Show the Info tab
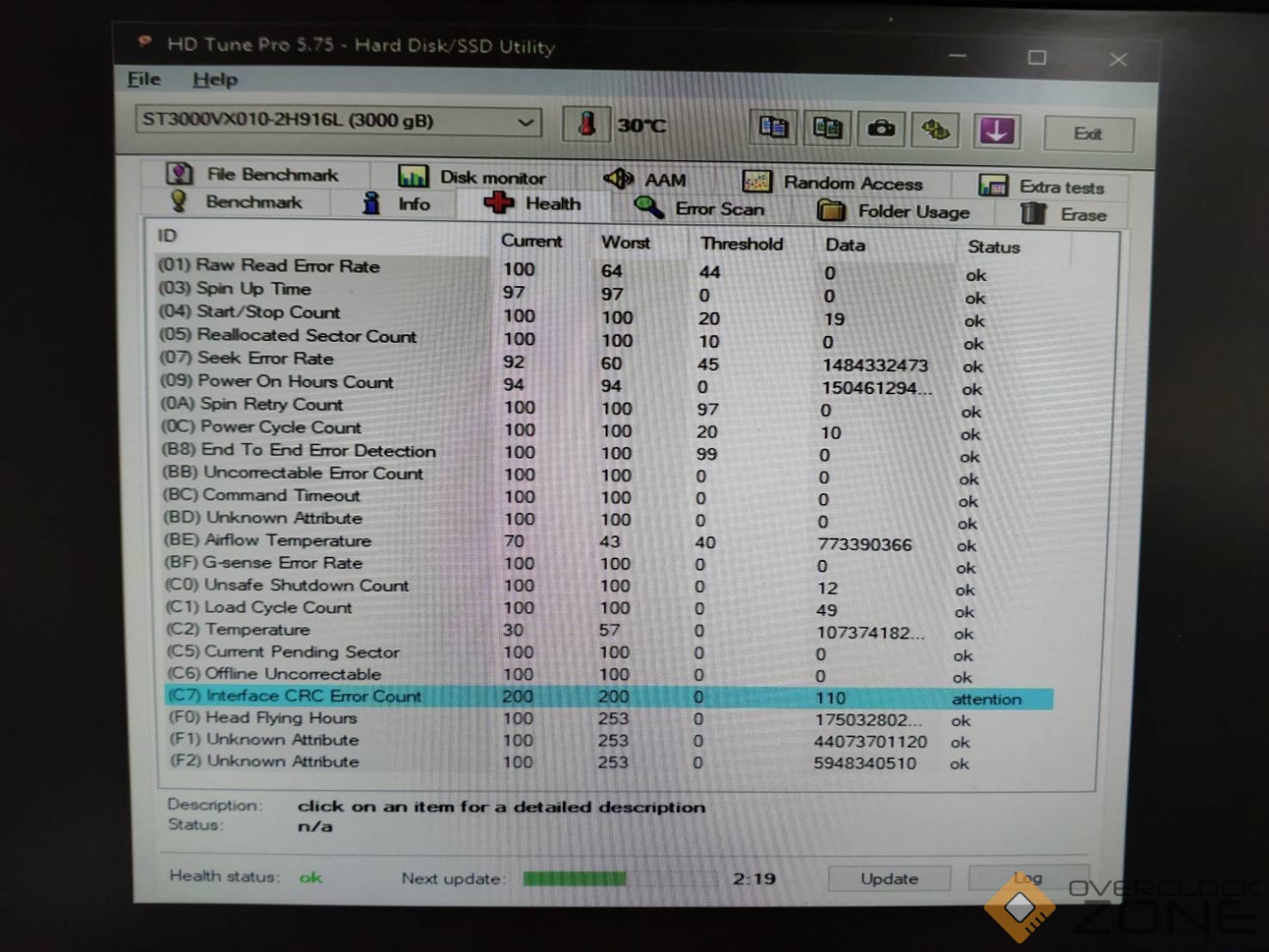The width and height of the screenshot is (1269, 952). [x=397, y=204]
